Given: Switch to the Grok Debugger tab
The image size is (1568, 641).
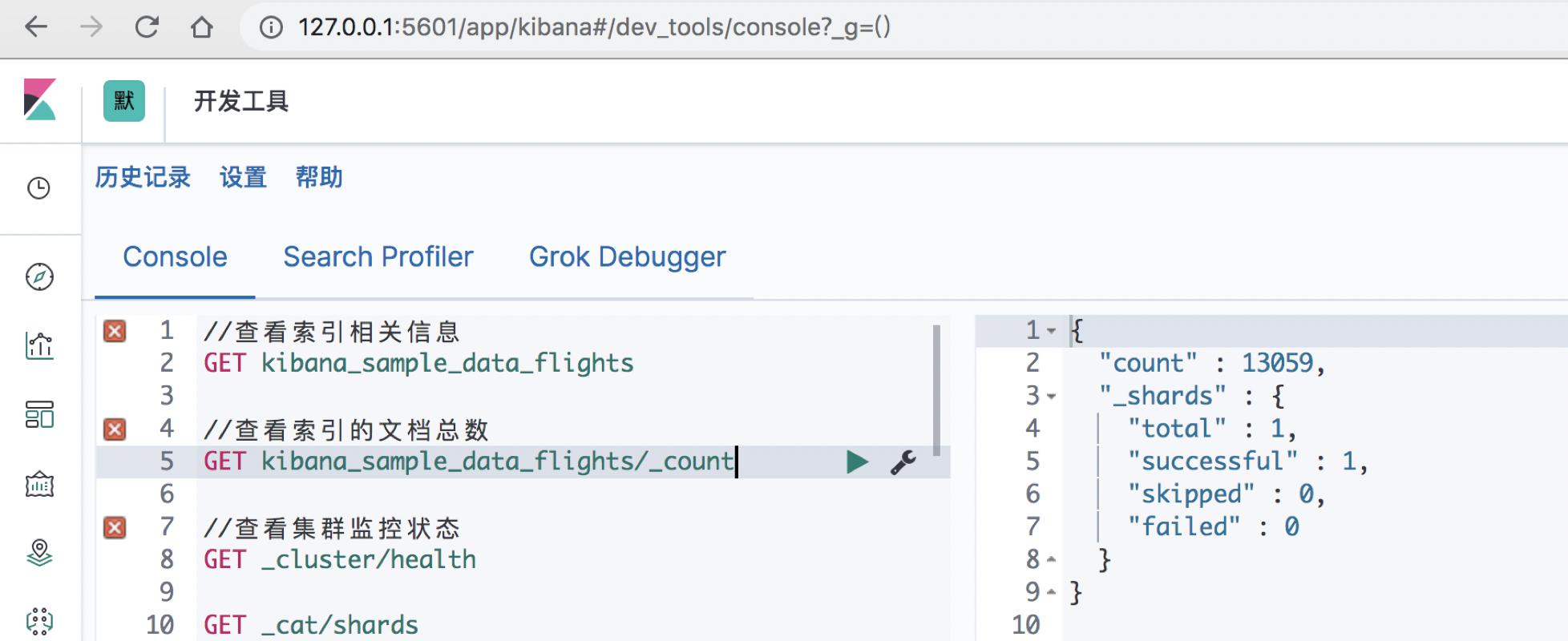Looking at the screenshot, I should coord(627,257).
